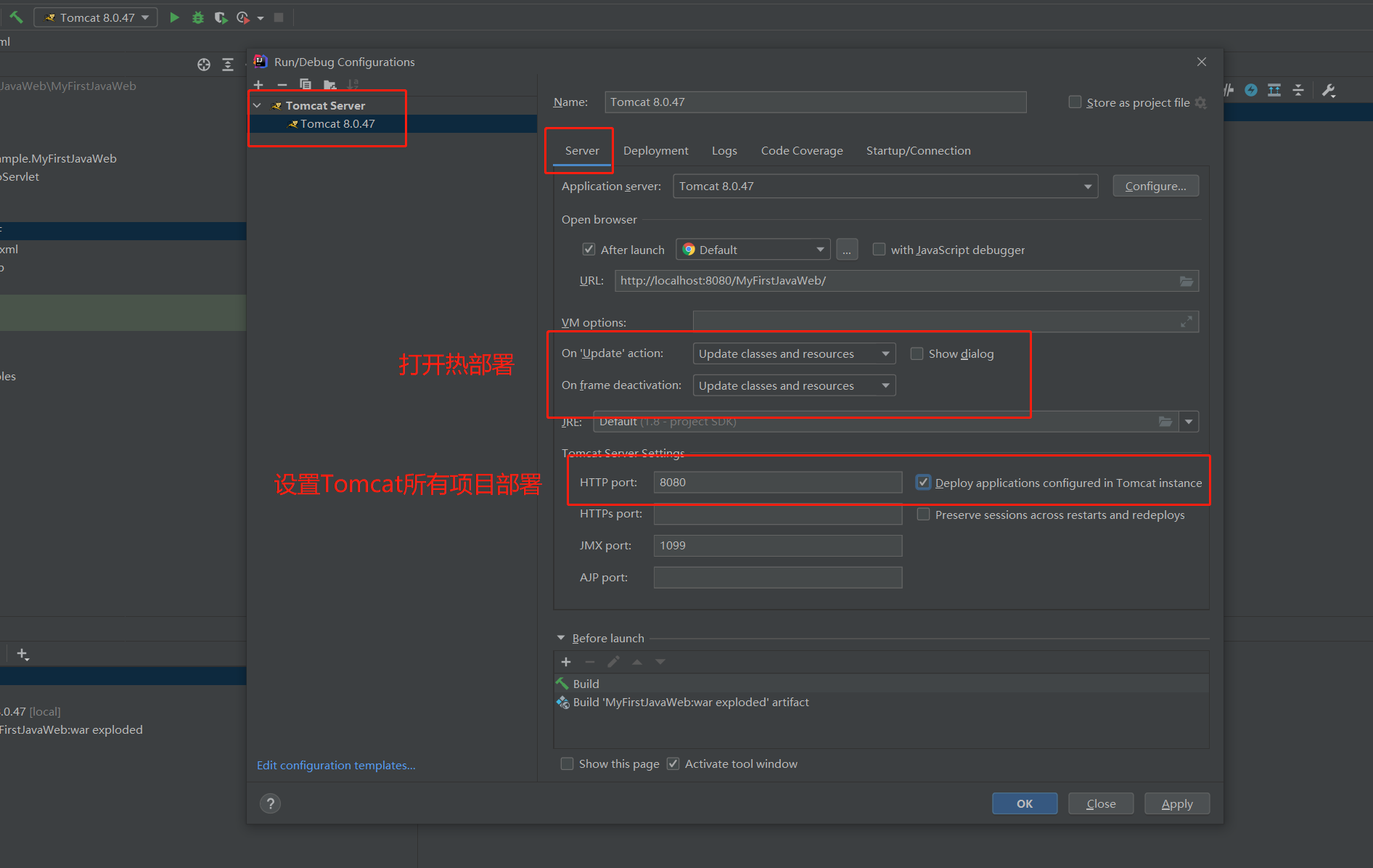Check the Show dialog checkbox
Image resolution: width=1373 pixels, height=868 pixels.
point(917,353)
